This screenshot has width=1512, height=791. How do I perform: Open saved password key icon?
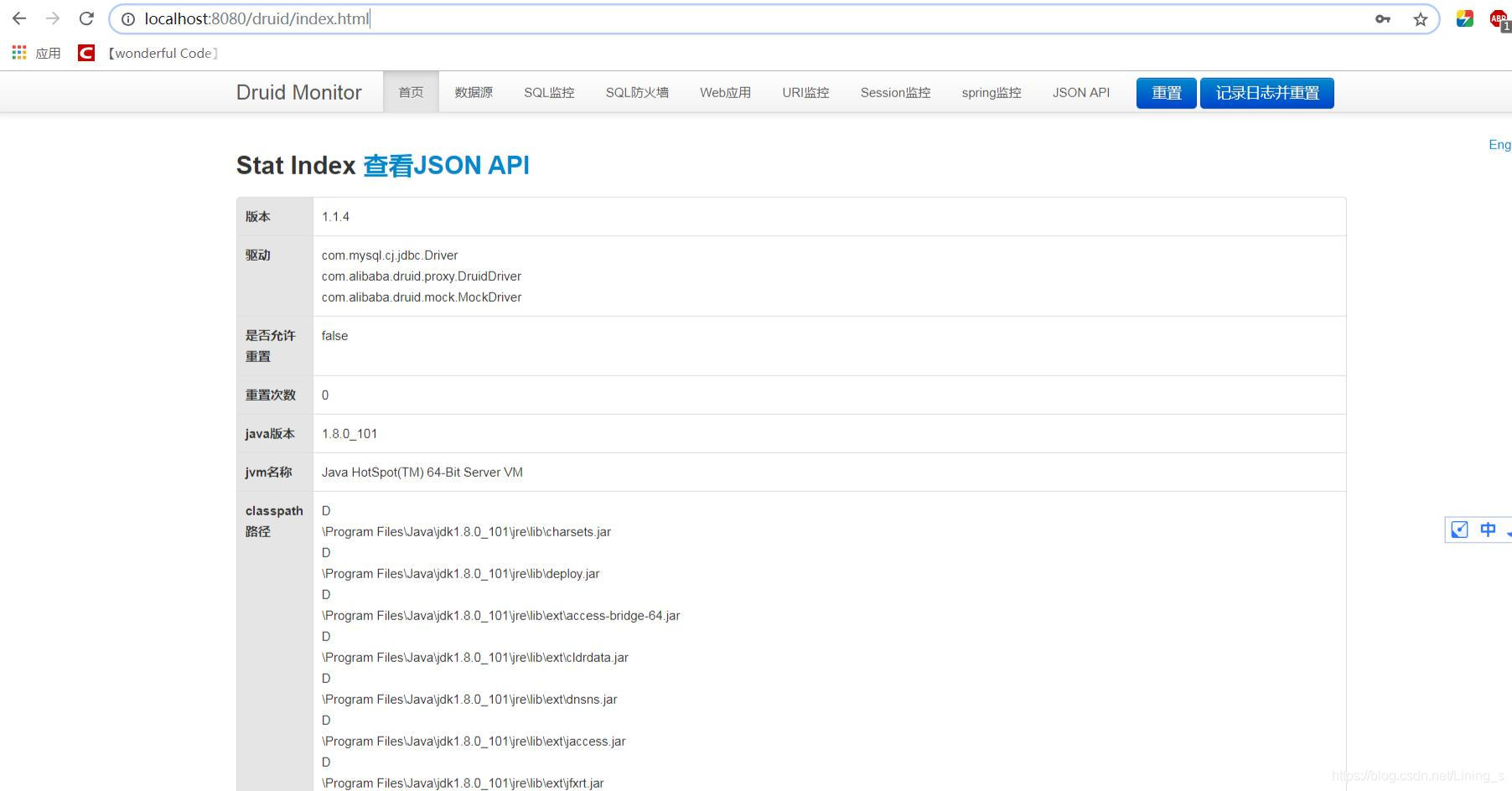point(1383,18)
